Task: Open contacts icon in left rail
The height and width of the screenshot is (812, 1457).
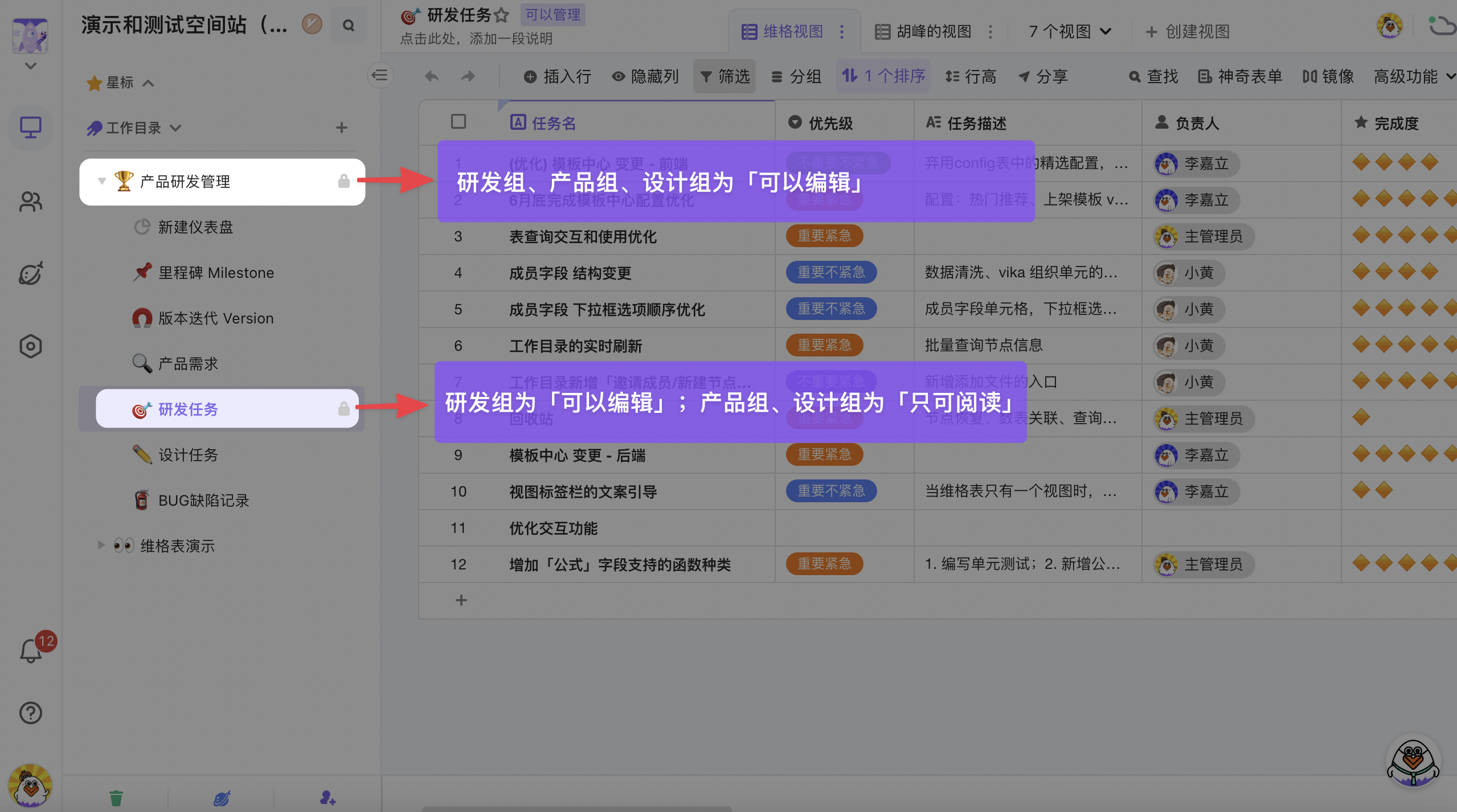Action: [x=31, y=201]
